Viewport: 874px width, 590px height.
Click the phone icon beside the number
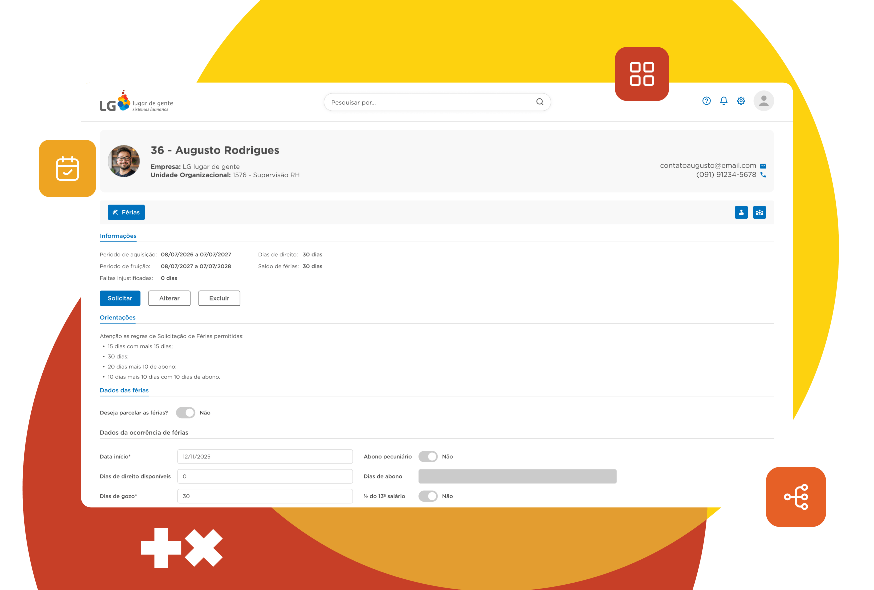tap(763, 174)
